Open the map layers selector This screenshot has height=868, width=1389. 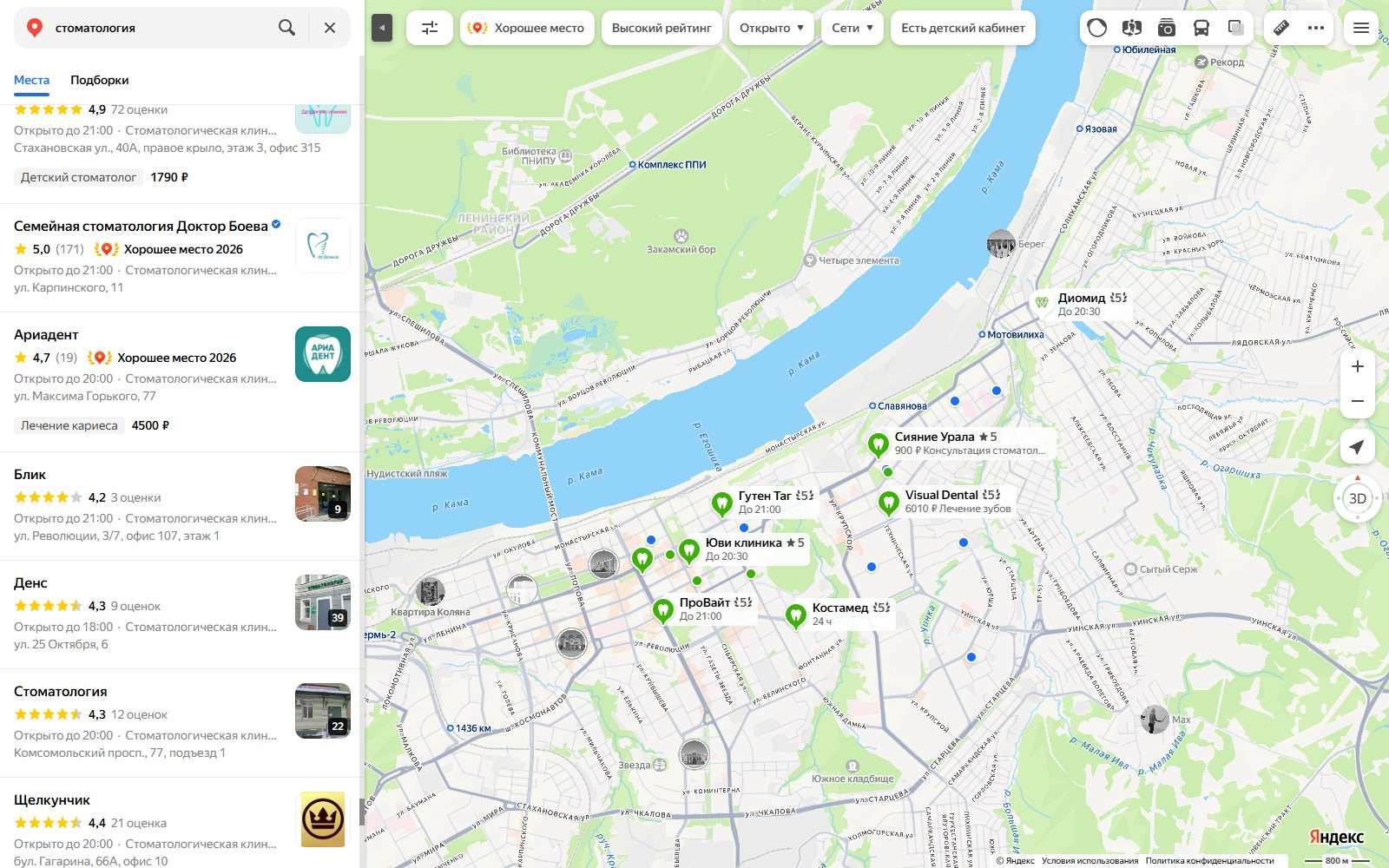[1236, 28]
